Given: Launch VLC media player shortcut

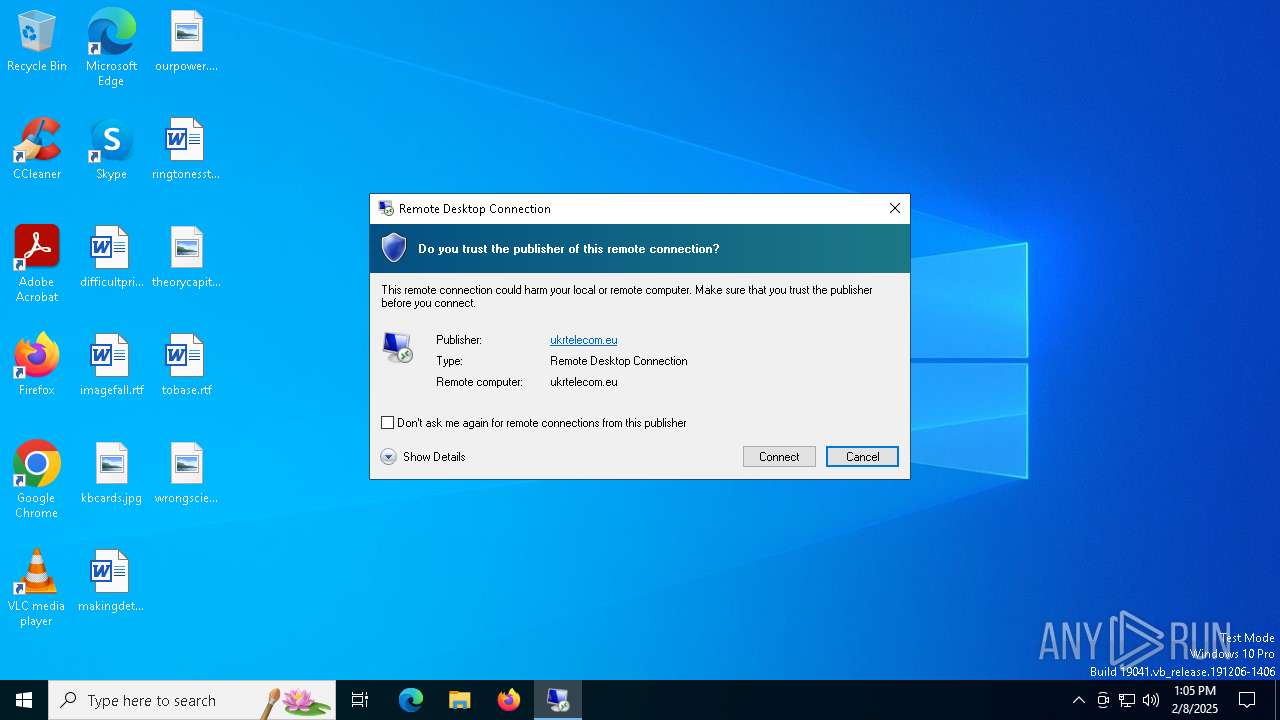Looking at the screenshot, I should (x=37, y=588).
